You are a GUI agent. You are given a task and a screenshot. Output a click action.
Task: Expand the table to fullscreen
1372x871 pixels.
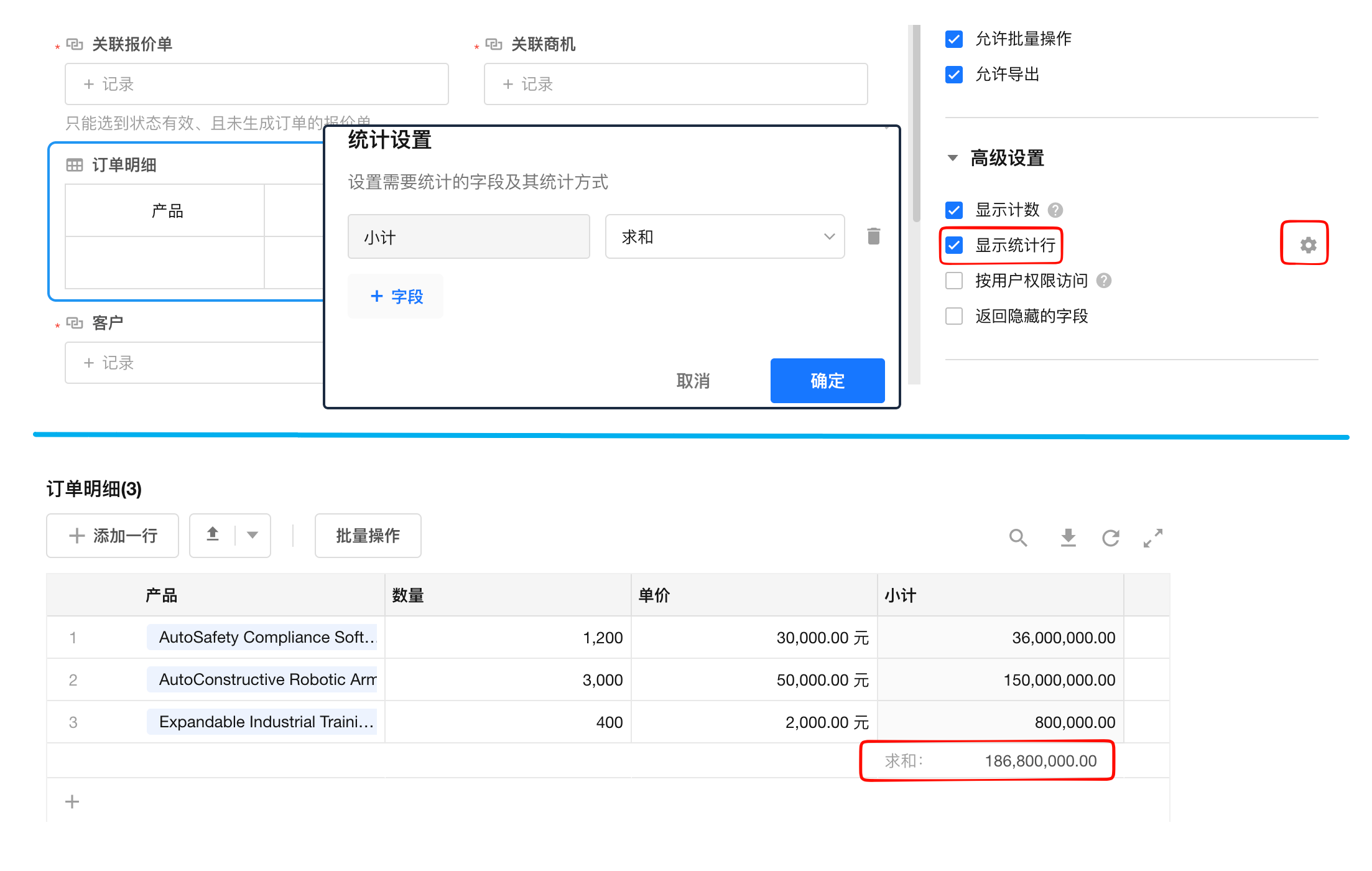coord(1152,537)
